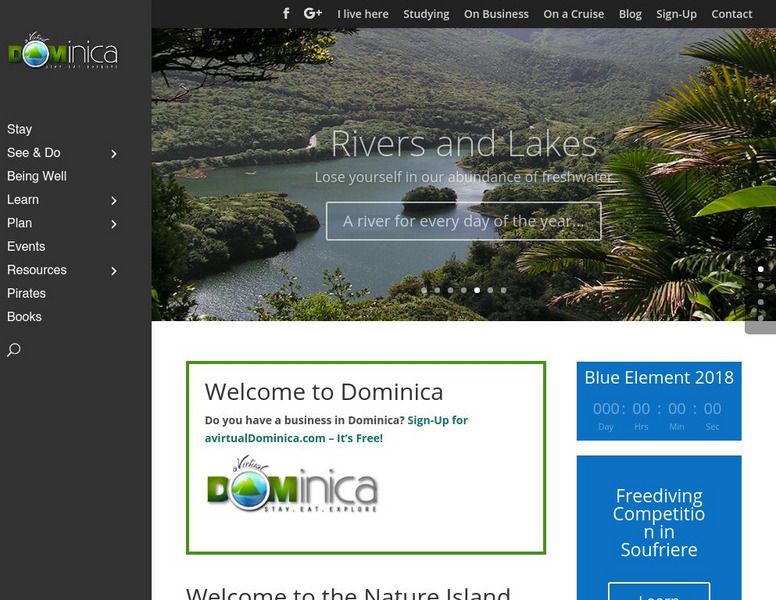Click the search magnifier icon in sidebar
Screen dimensions: 776x600
point(14,350)
